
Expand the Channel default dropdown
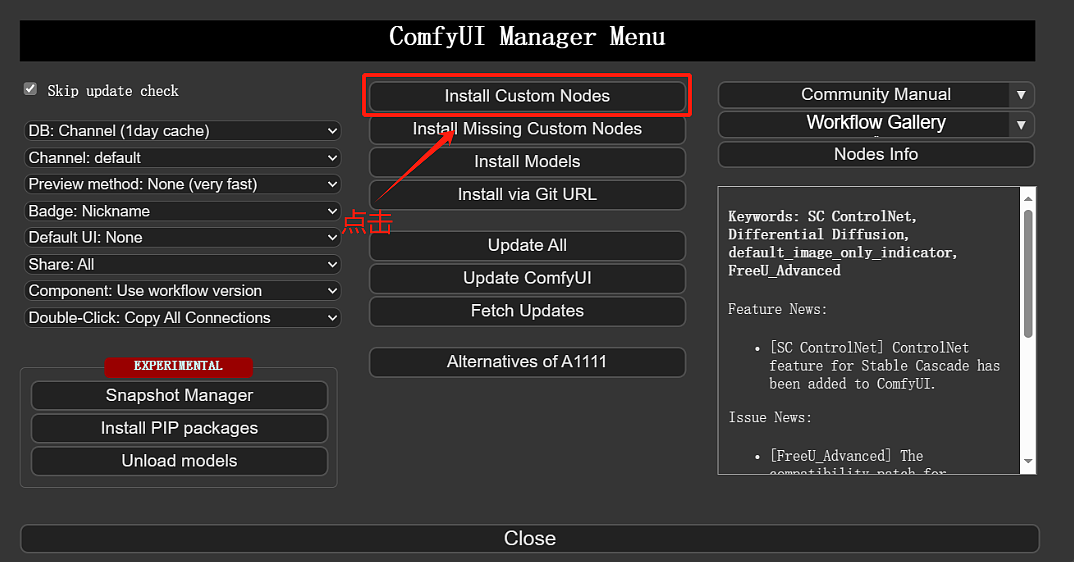182,158
